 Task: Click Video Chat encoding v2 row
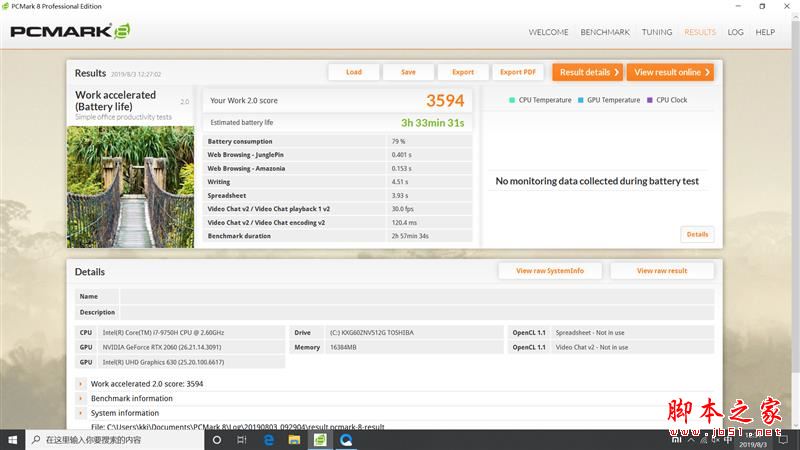click(337, 222)
